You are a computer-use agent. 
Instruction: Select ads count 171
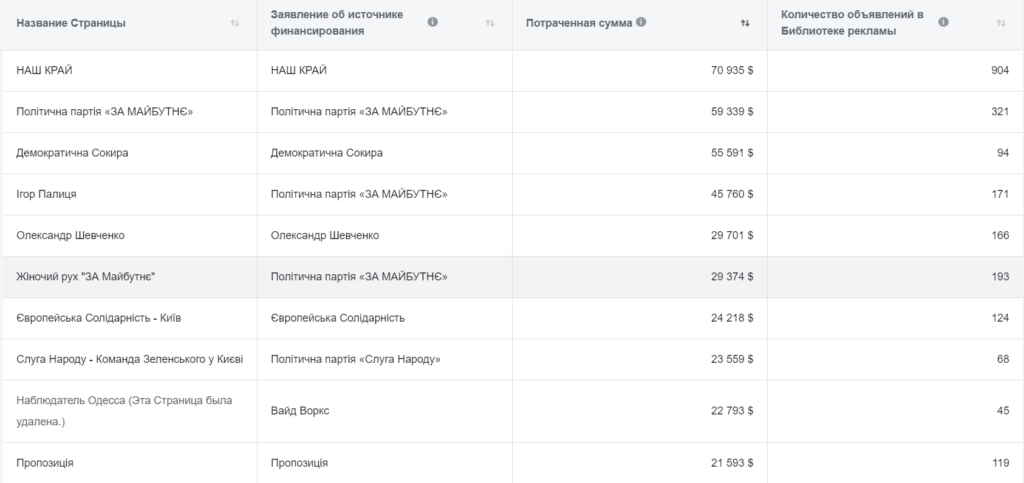point(1000,194)
